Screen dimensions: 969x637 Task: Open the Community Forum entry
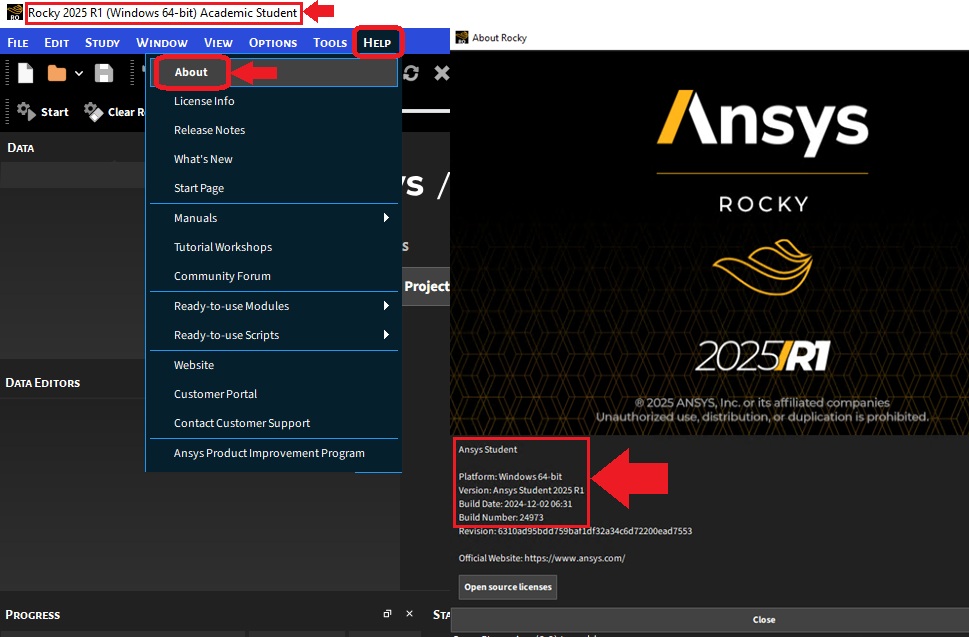point(274,276)
